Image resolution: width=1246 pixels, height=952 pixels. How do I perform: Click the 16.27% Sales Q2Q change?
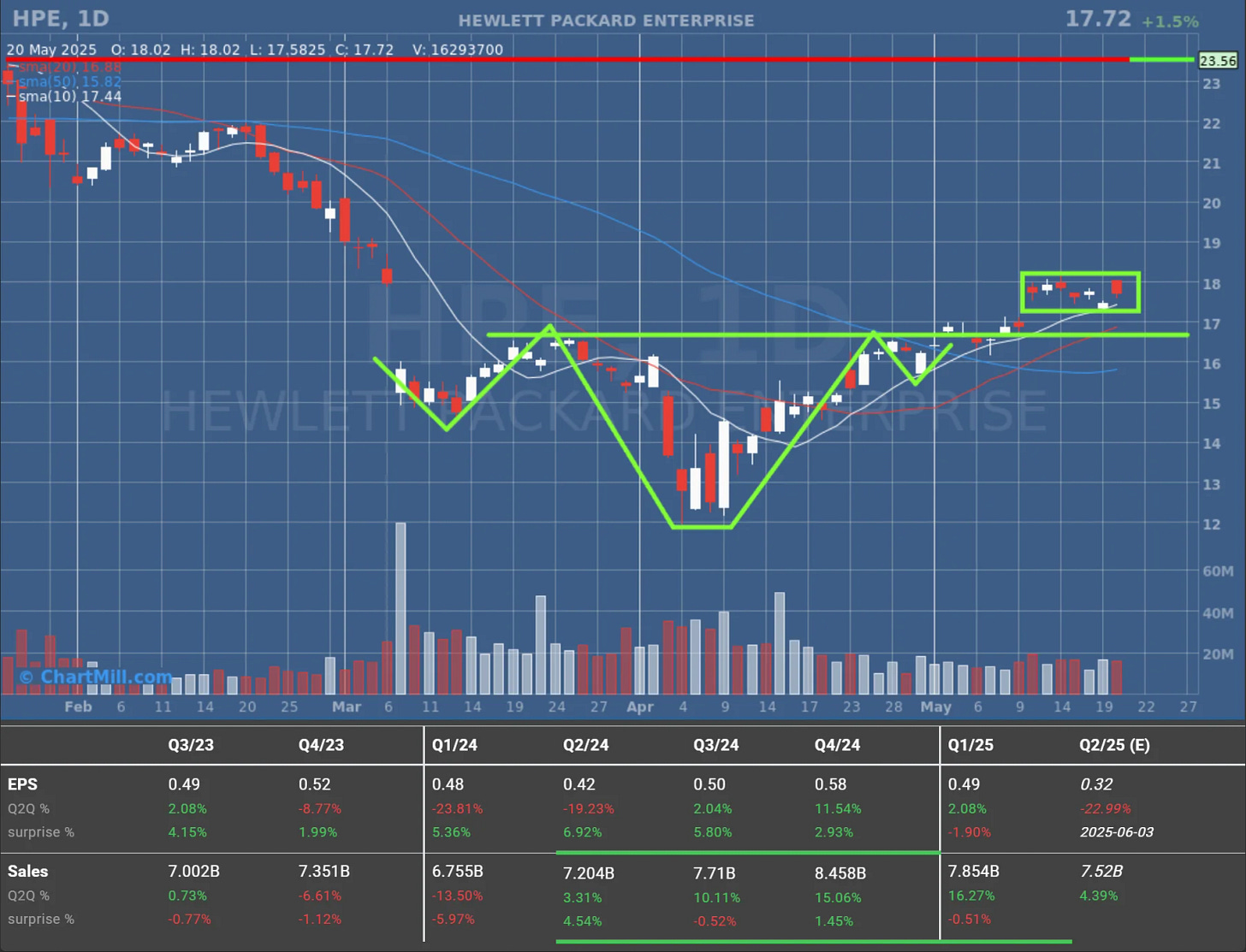click(x=971, y=896)
